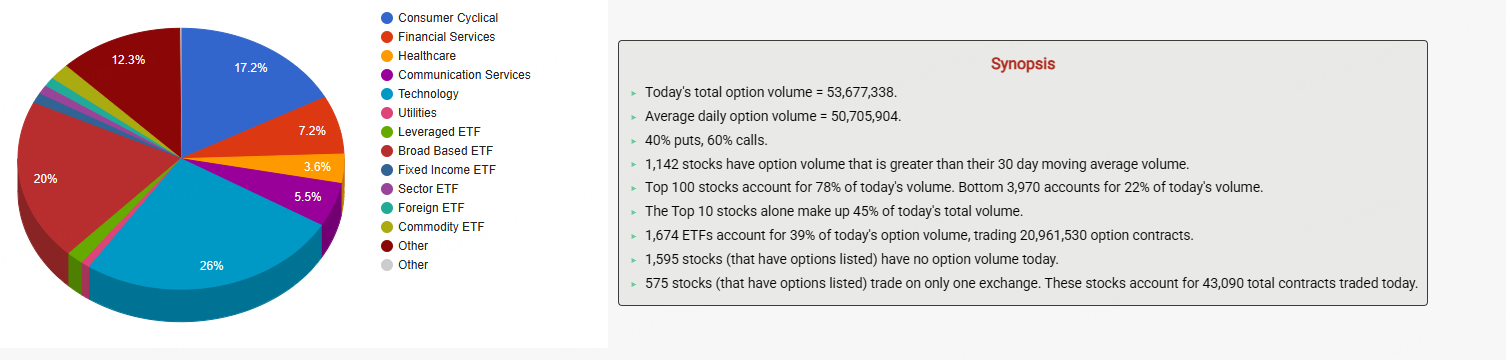Click the Foreign ETF legend dot

[387, 208]
